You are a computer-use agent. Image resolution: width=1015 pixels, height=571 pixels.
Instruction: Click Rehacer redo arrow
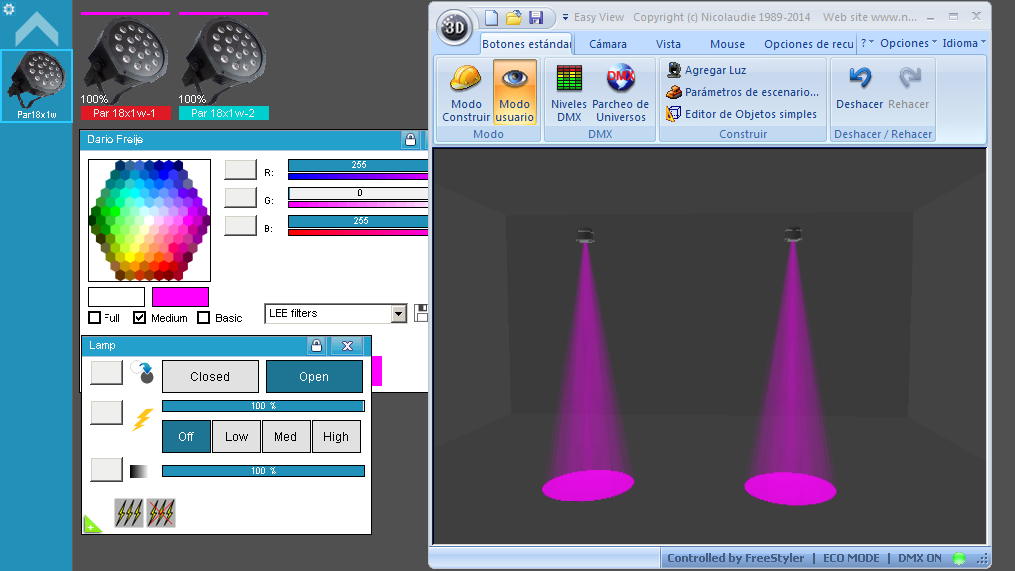pos(909,87)
